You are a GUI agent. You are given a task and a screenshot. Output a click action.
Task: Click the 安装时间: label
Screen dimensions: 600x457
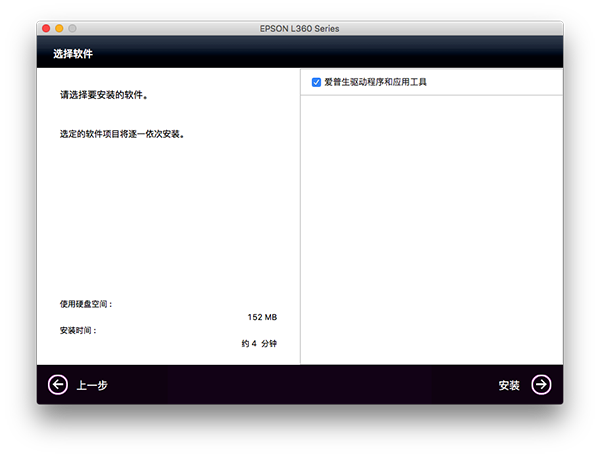click(78, 330)
